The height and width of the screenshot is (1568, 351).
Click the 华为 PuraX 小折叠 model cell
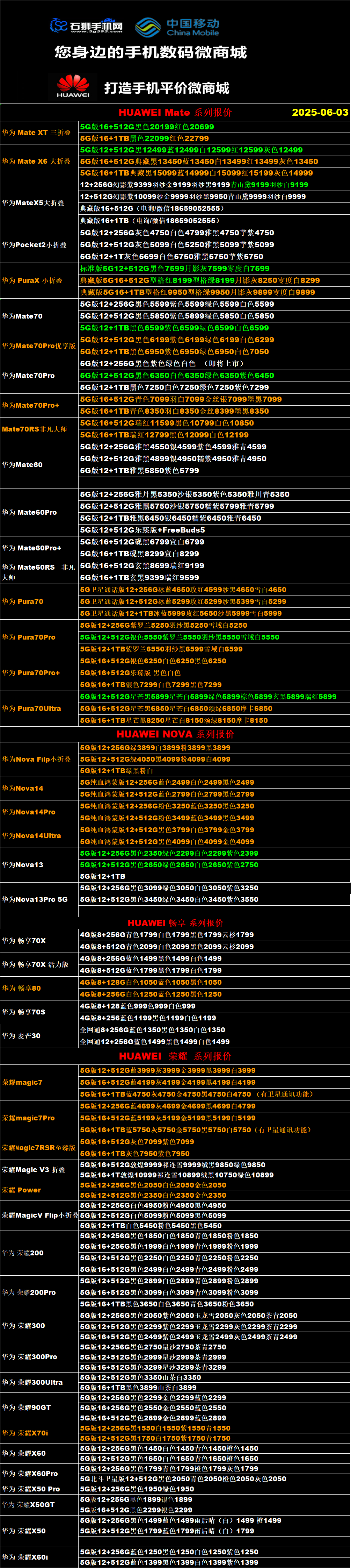39,280
